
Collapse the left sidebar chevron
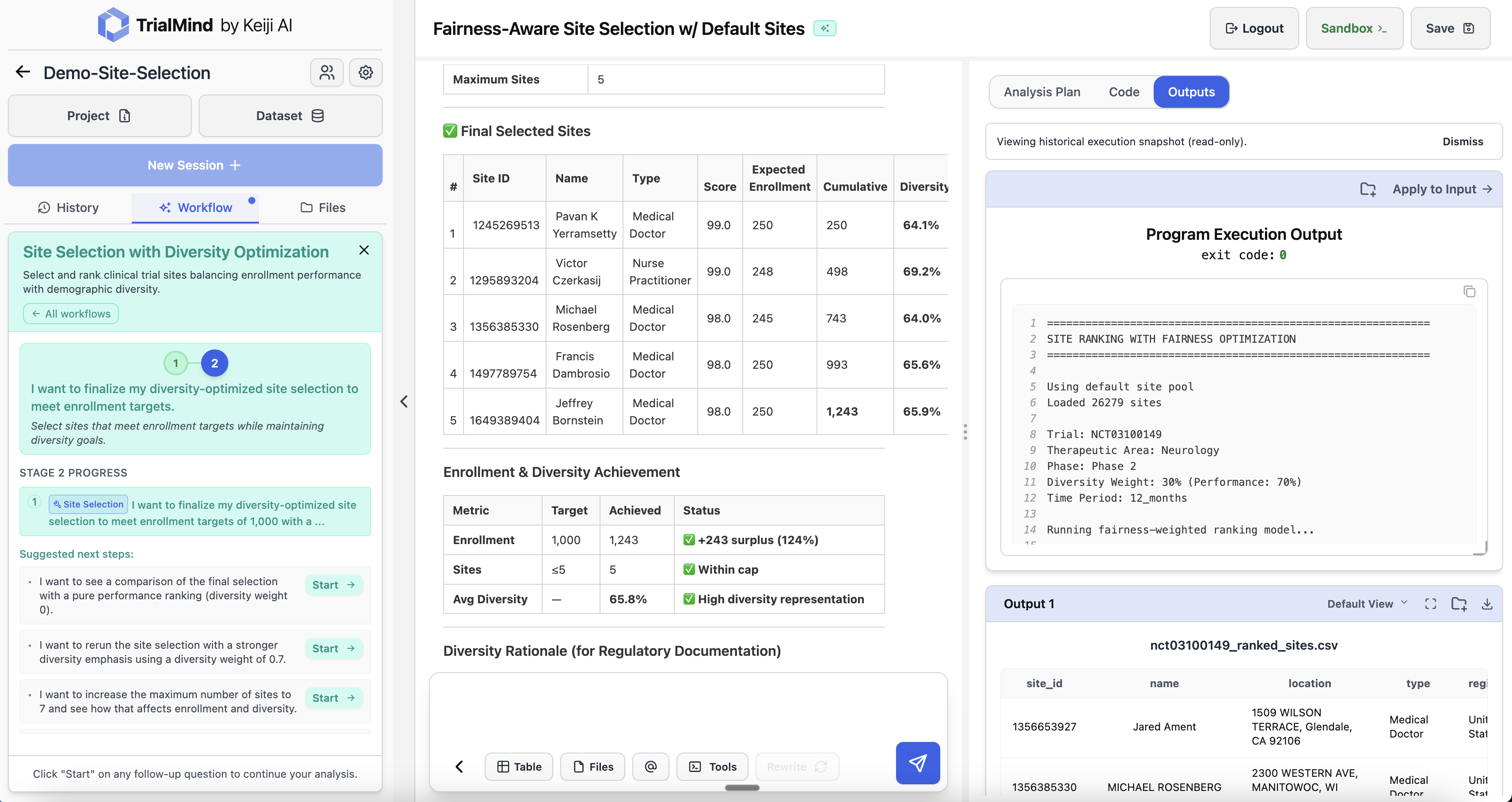click(x=404, y=401)
